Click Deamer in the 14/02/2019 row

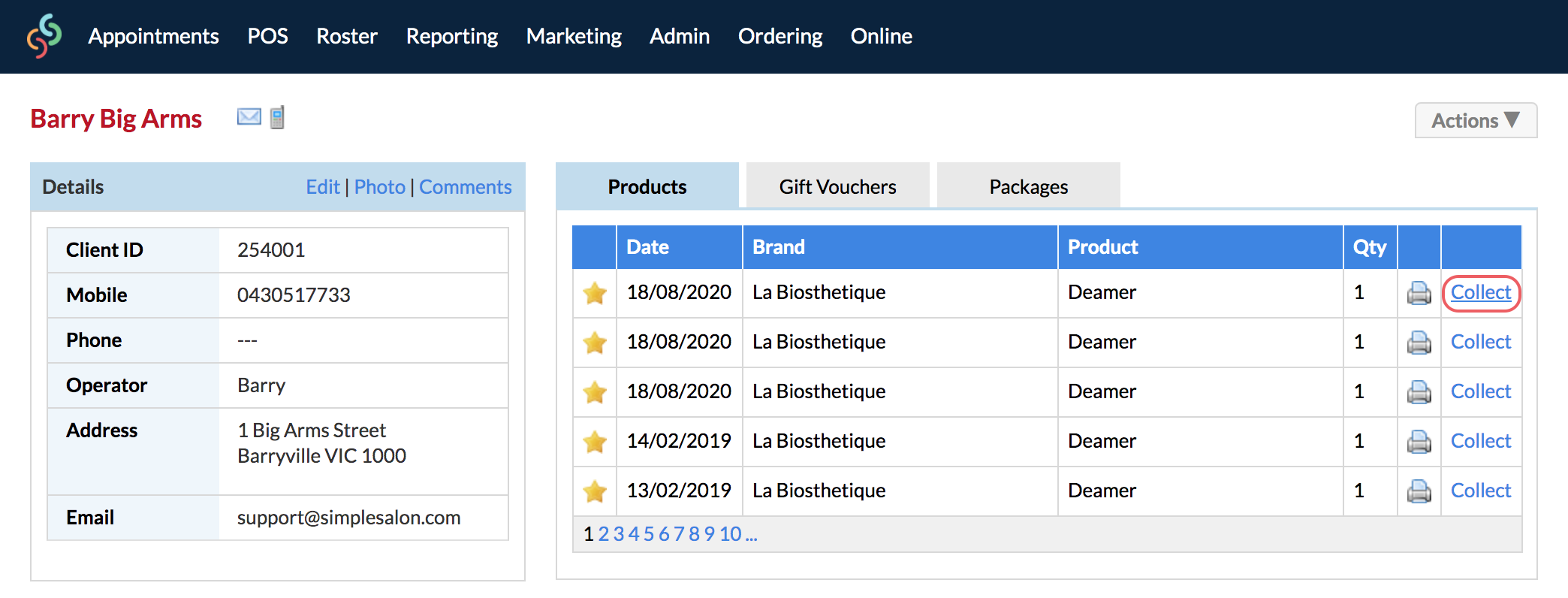pyautogui.click(x=1102, y=441)
